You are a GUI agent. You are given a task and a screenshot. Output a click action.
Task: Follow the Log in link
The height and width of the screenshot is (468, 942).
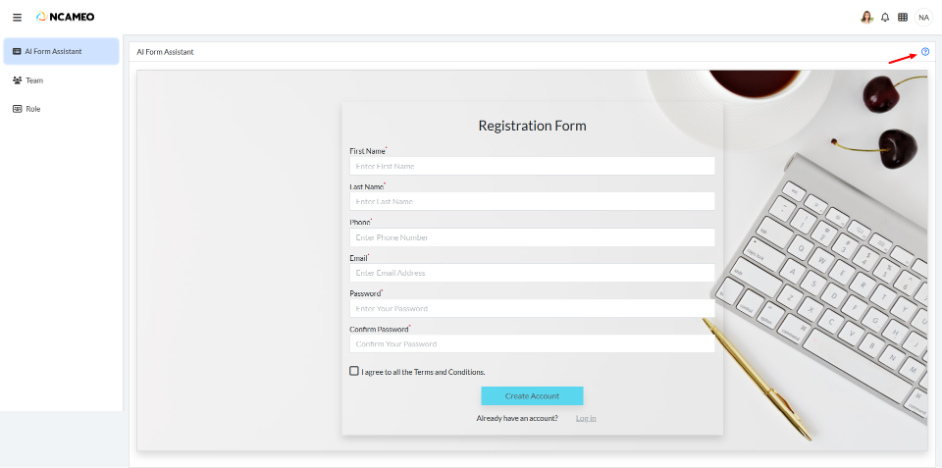tap(586, 418)
